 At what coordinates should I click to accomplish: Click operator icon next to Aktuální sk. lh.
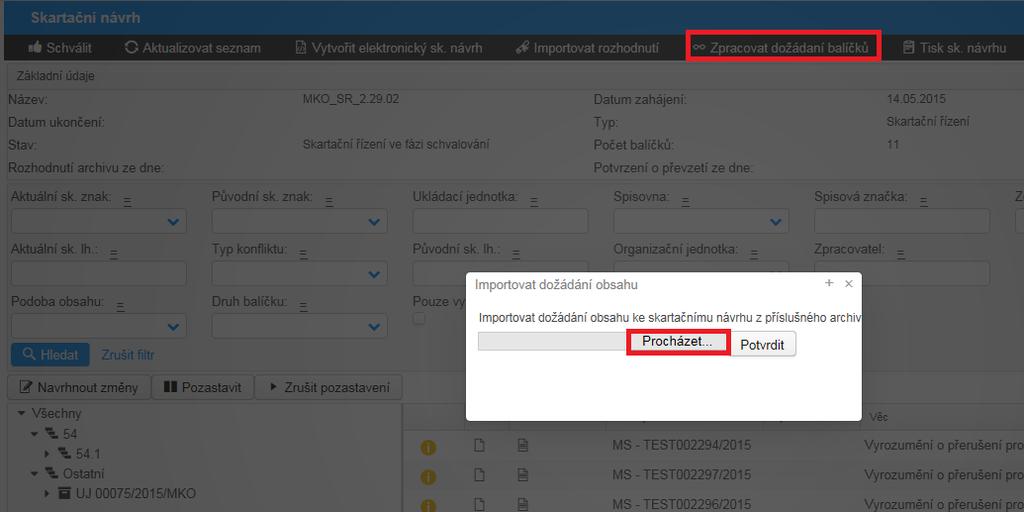(x=114, y=255)
